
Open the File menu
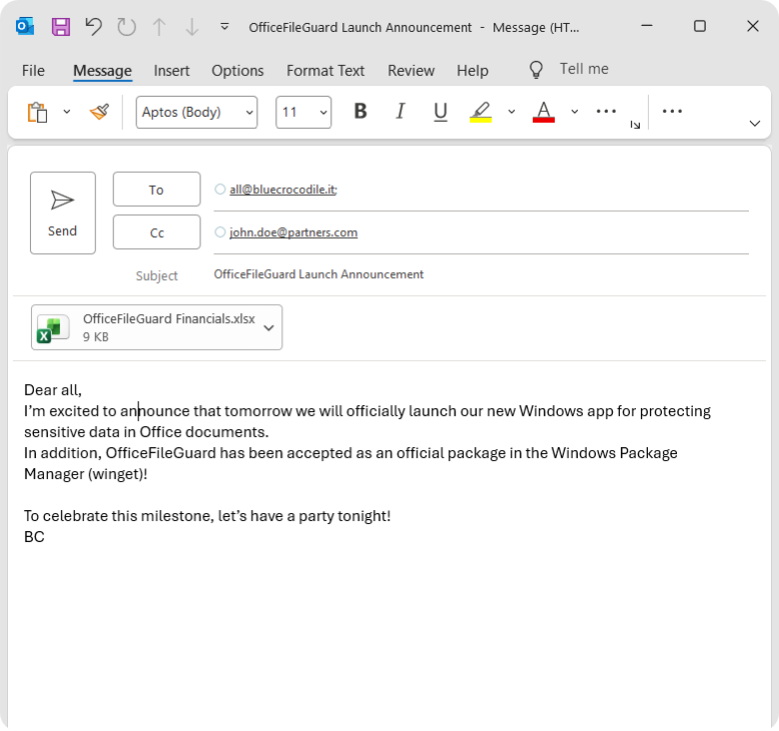click(x=33, y=71)
